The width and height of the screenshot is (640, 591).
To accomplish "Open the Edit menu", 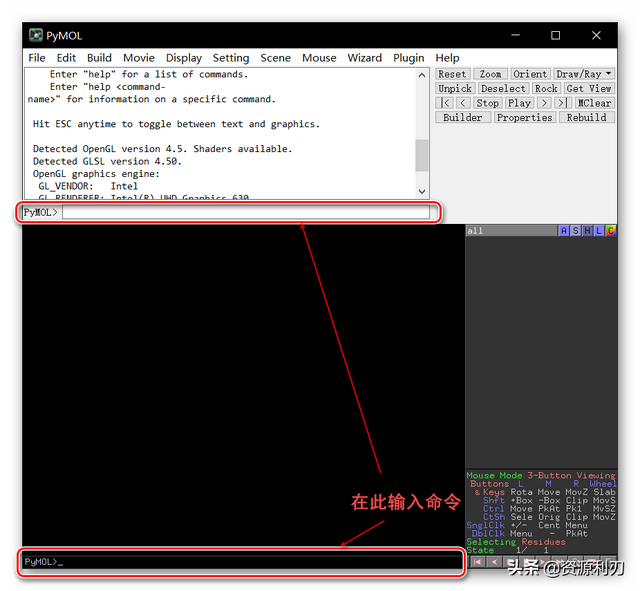I will (66, 58).
